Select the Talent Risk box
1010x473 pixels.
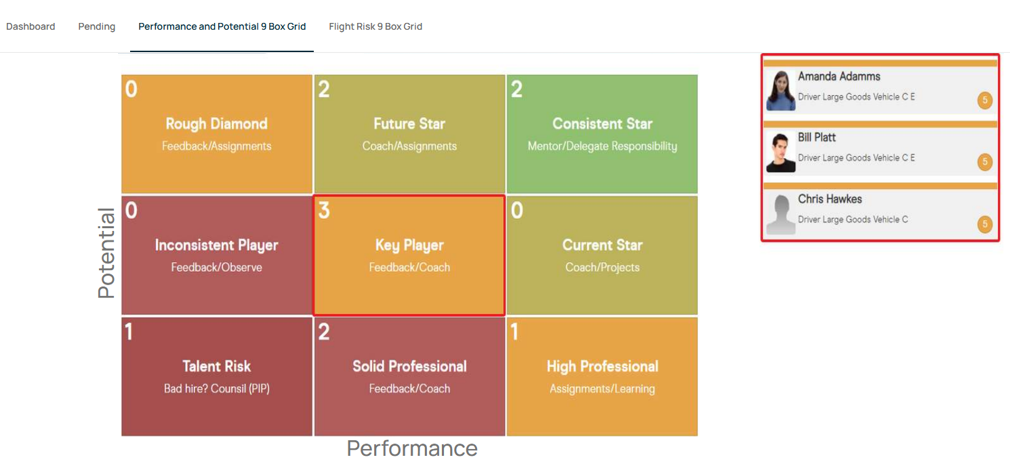tap(216, 376)
